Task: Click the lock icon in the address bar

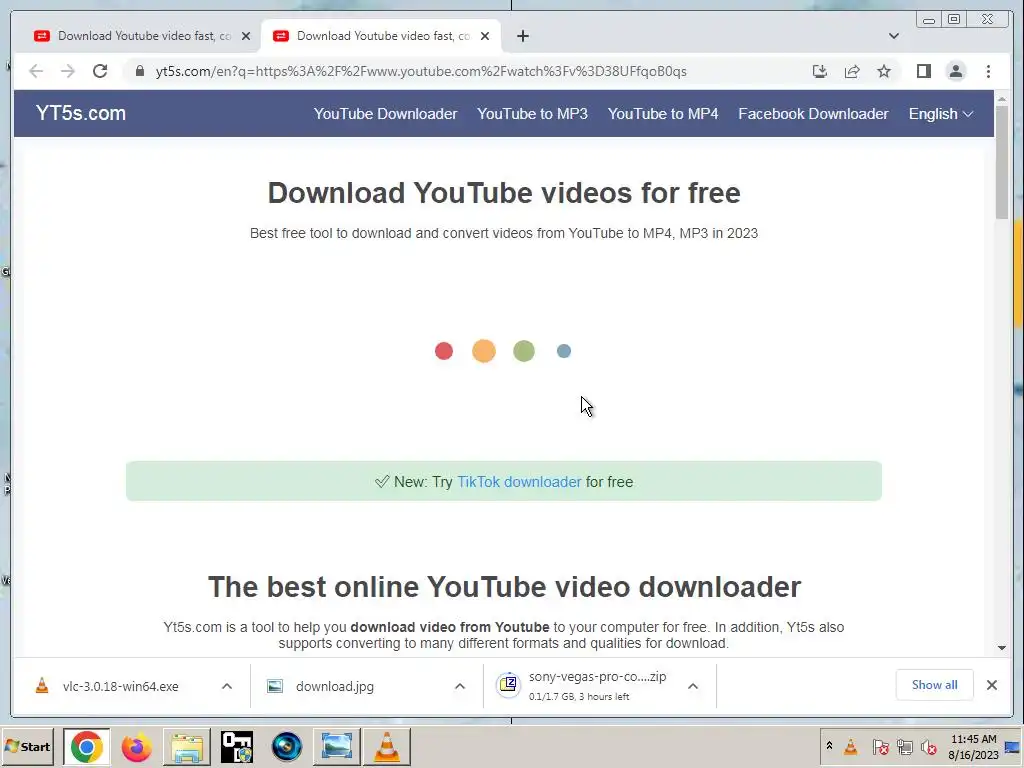Action: pyautogui.click(x=139, y=71)
